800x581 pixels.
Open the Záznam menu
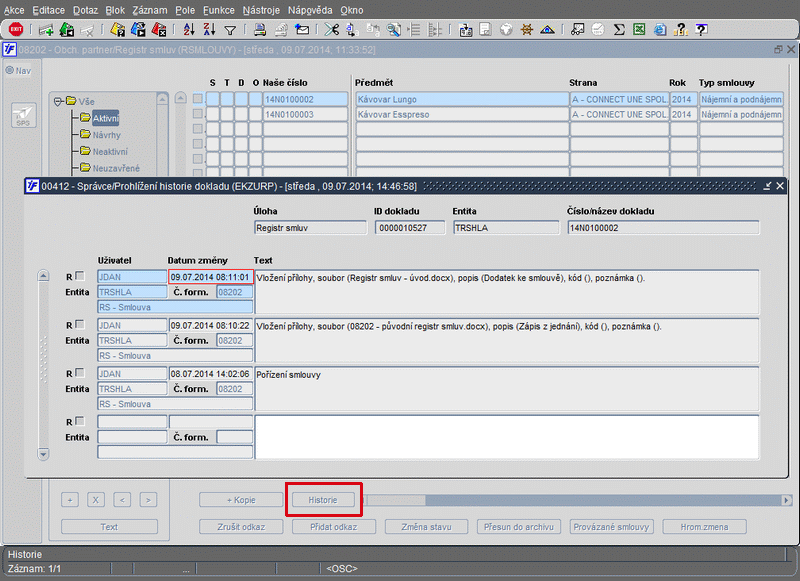[150, 9]
